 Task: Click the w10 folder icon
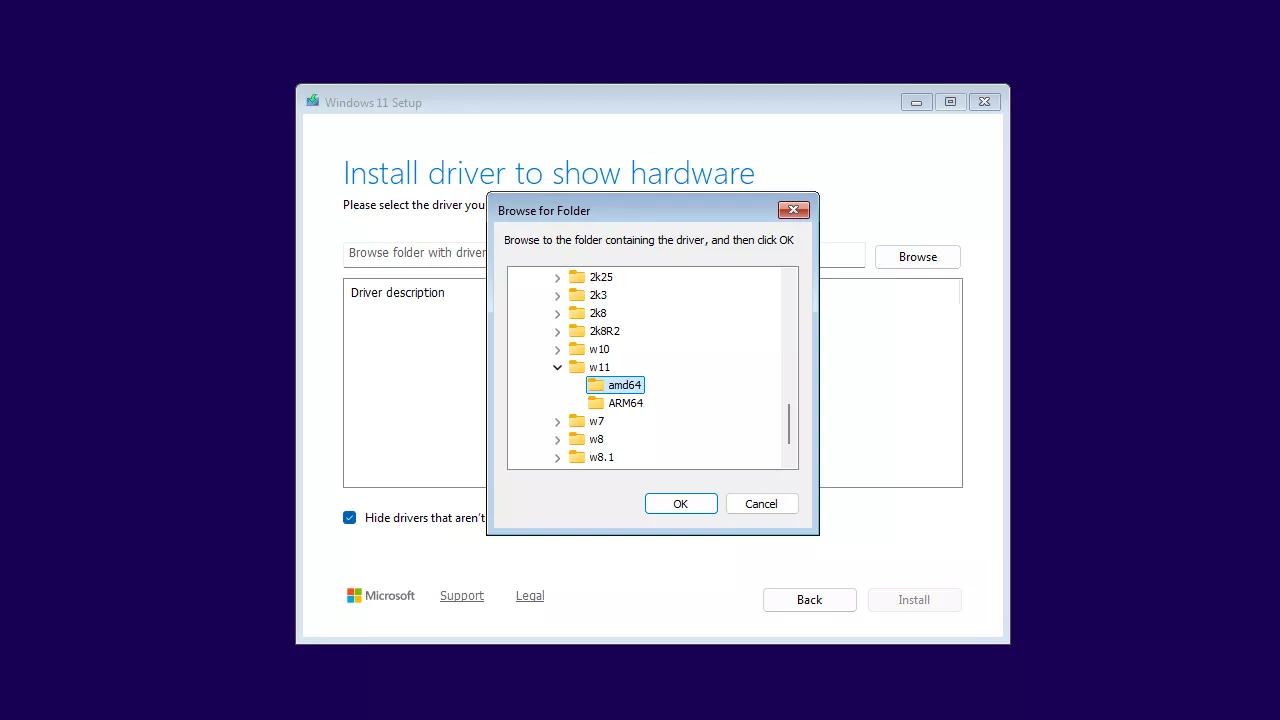pyautogui.click(x=577, y=349)
